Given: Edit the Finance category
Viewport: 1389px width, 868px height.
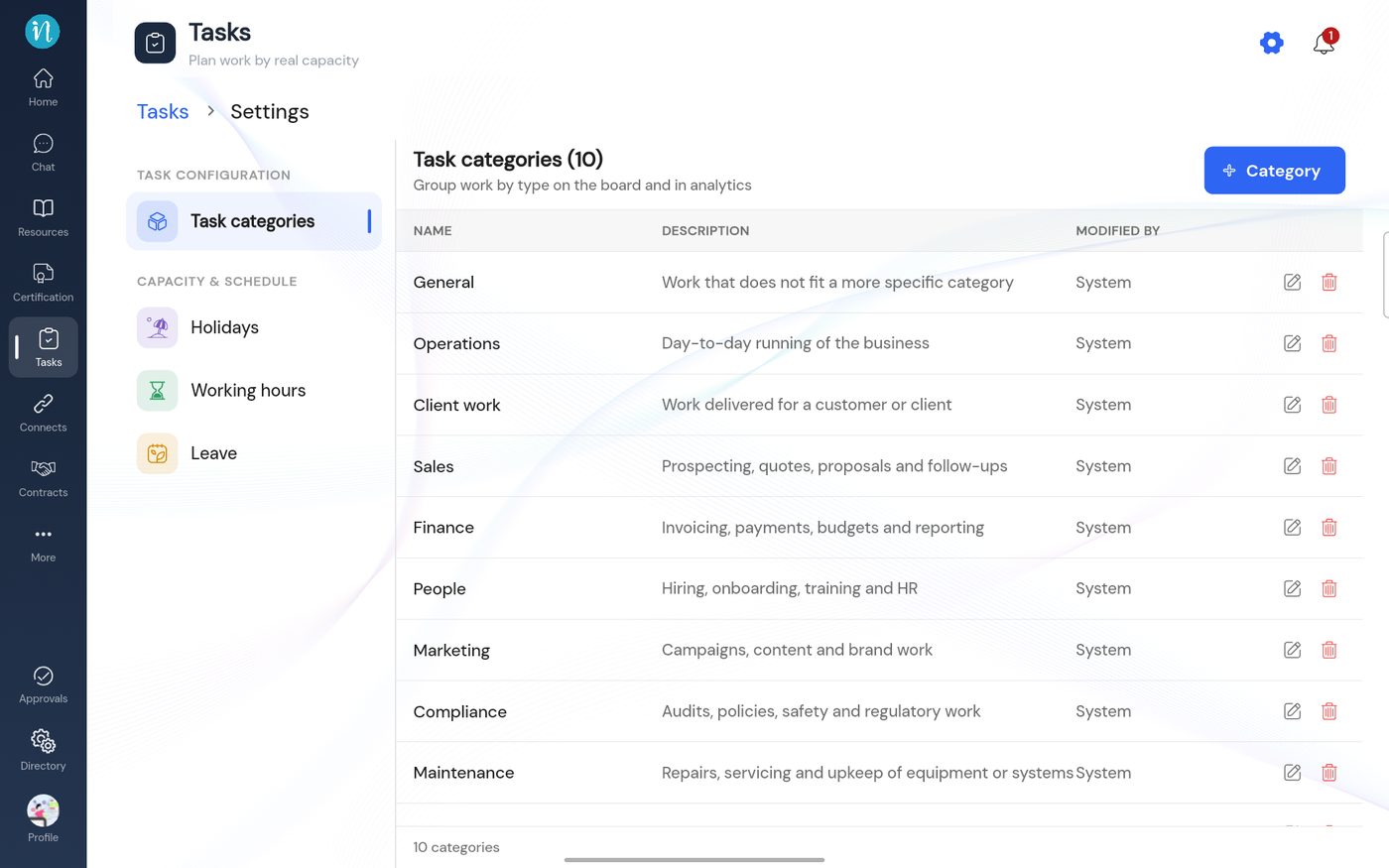Looking at the screenshot, I should [x=1292, y=528].
